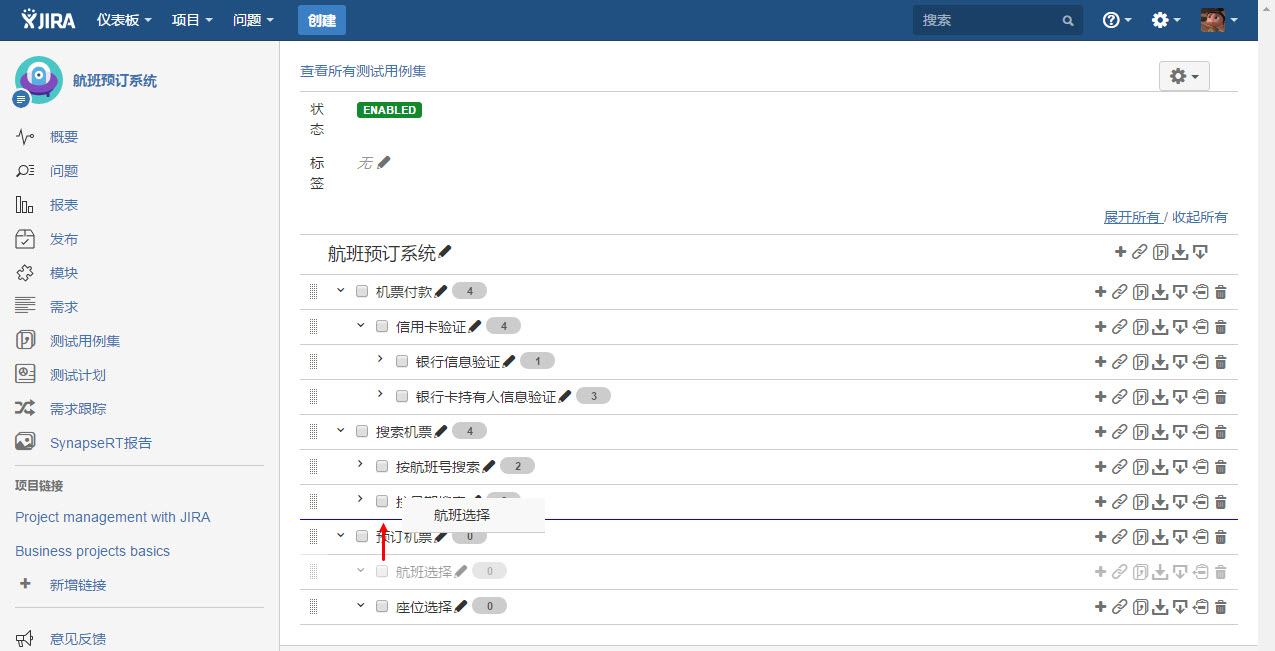The image size is (1275, 651).
Task: Open SynapseRT报告 in the sidebar
Action: point(101,443)
